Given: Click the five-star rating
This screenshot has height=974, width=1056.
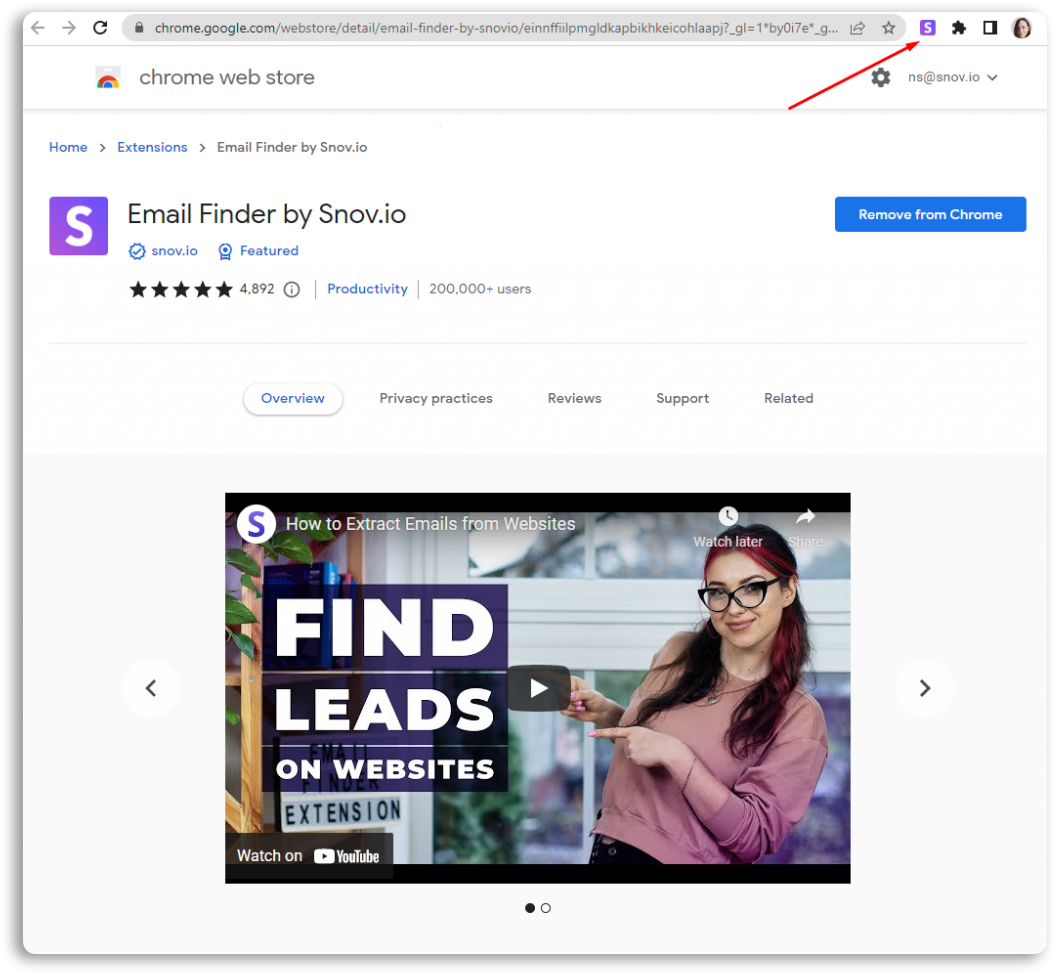Looking at the screenshot, I should tap(180, 289).
